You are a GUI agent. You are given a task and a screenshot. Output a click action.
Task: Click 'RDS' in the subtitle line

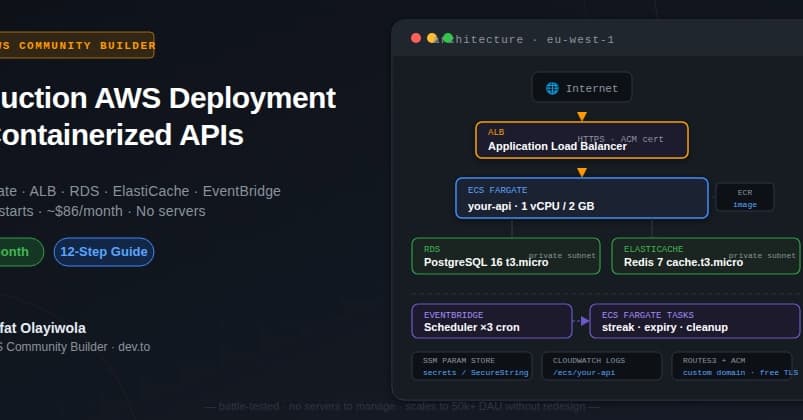click(84, 191)
